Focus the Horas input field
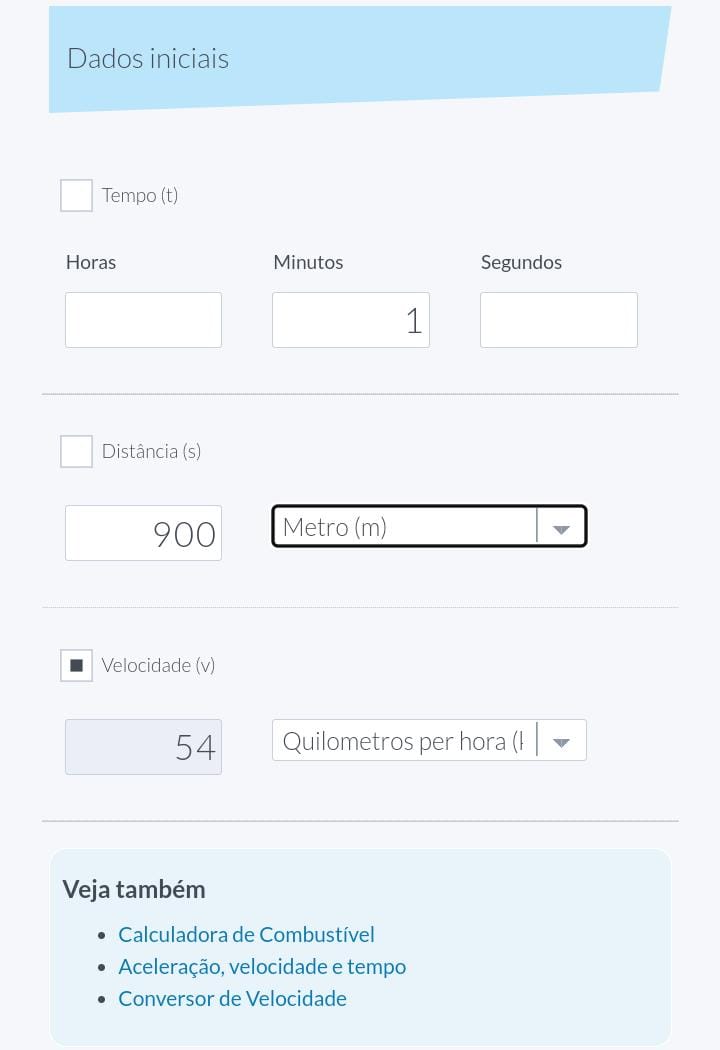This screenshot has height=1050, width=720. tap(143, 320)
